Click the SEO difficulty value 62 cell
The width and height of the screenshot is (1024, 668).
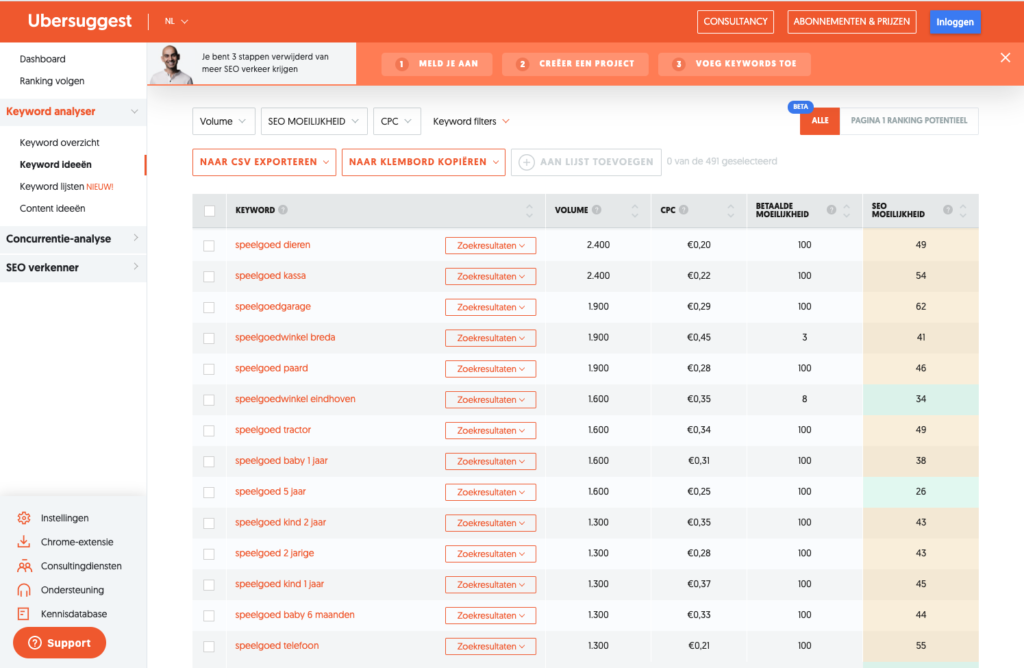click(x=921, y=306)
